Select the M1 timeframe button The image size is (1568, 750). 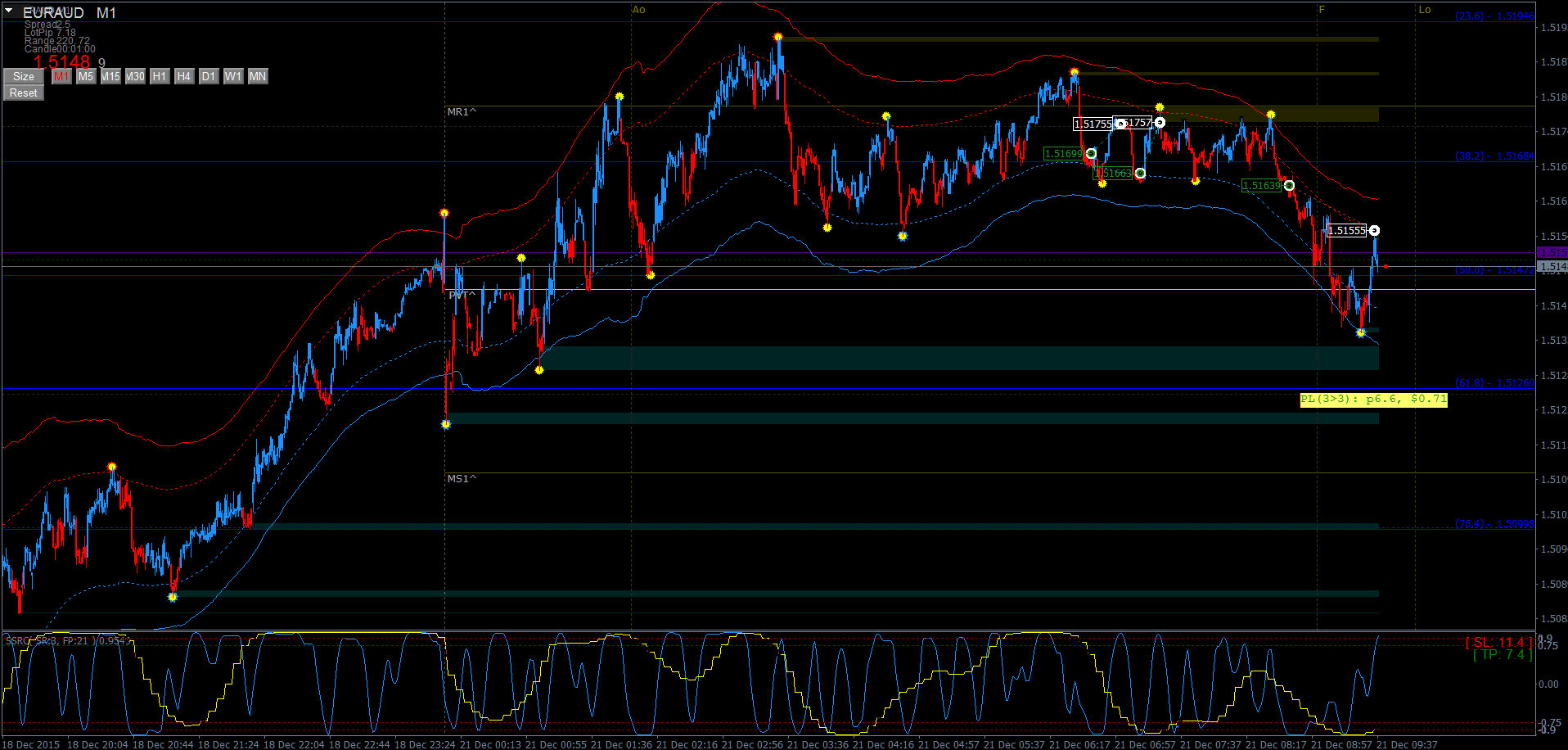coord(61,76)
